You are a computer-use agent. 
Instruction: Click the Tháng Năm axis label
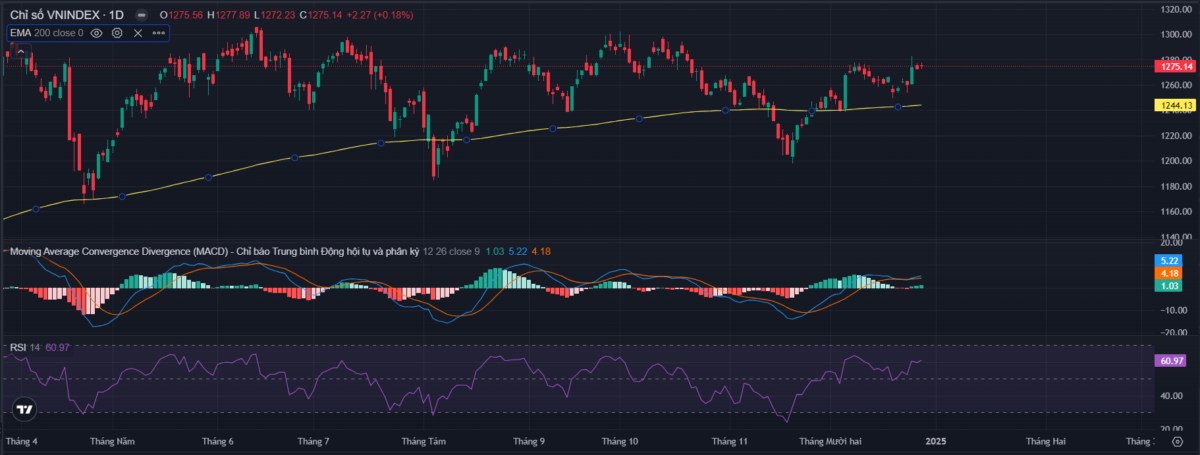tap(111, 441)
